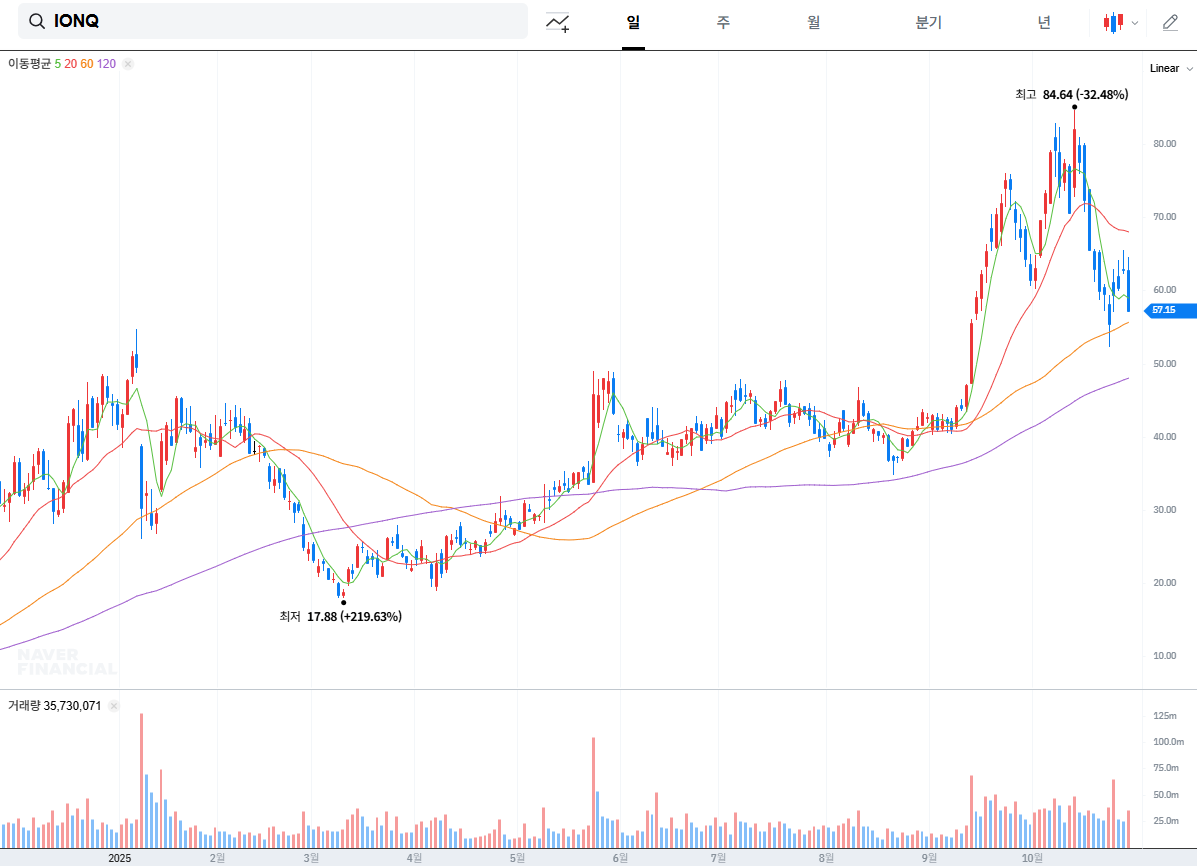Image resolution: width=1197 pixels, height=866 pixels.
Task: Click the 40.00 price axis label
Action: point(1164,437)
